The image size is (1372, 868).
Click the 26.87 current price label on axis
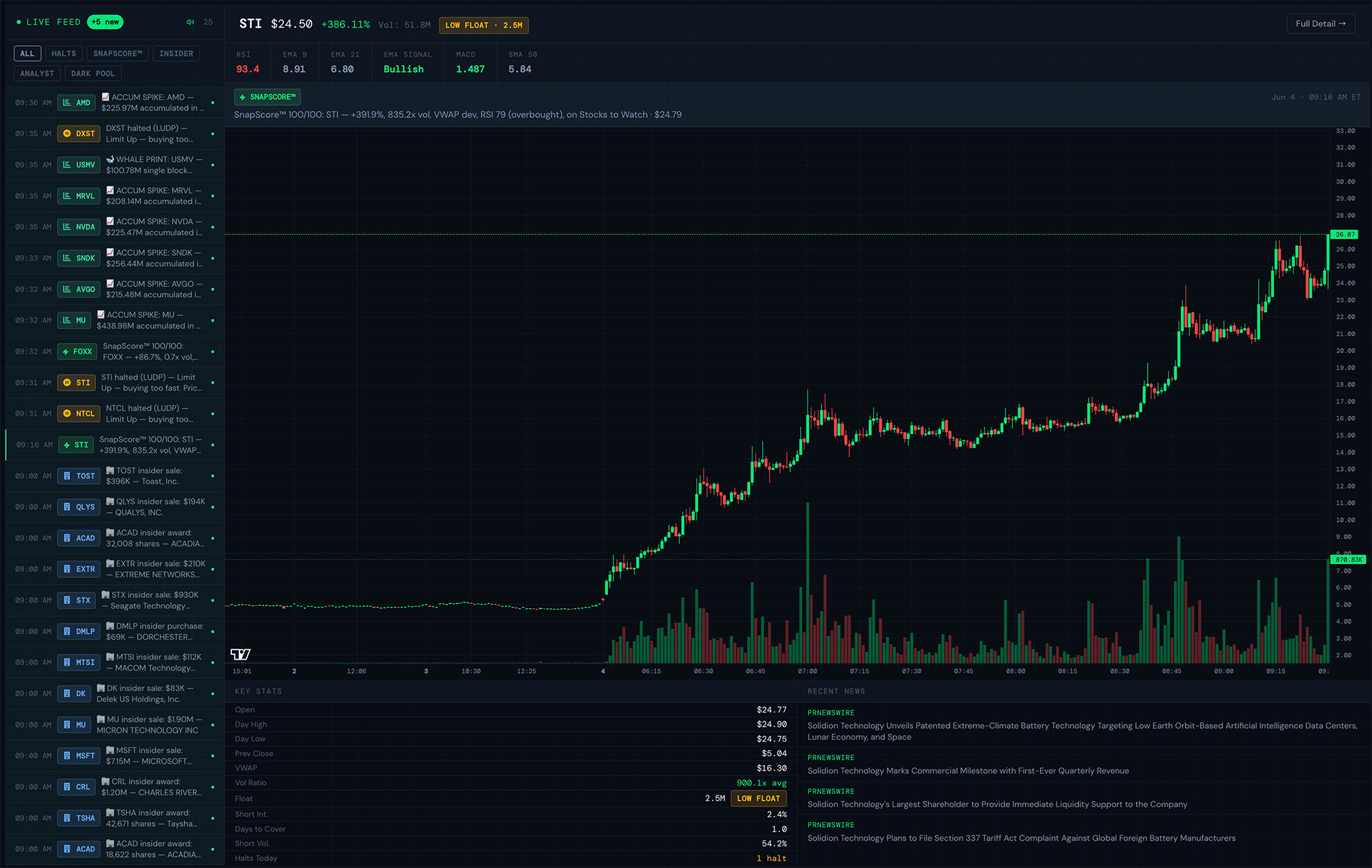coord(1345,234)
